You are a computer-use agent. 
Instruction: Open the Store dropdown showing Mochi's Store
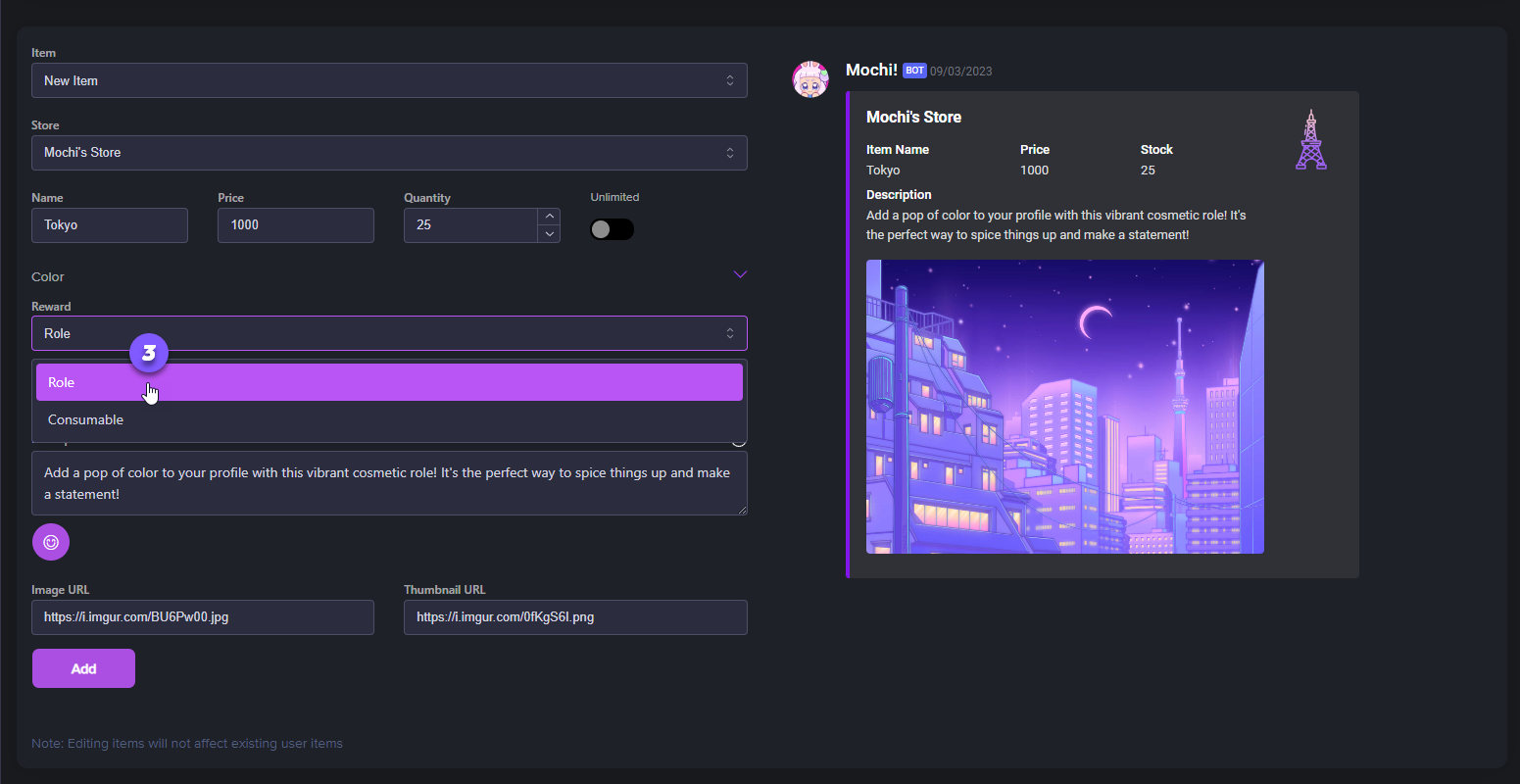tap(389, 153)
